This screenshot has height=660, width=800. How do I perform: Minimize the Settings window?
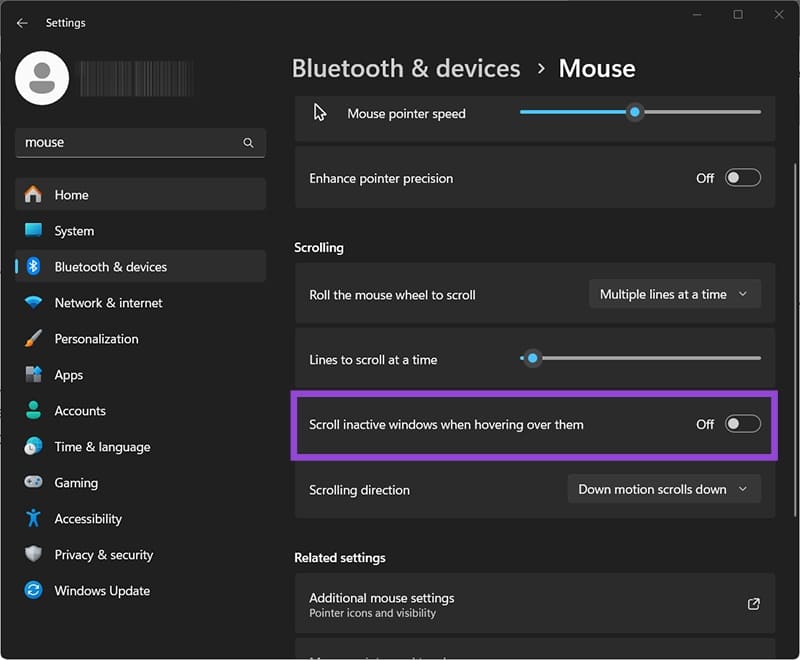tap(697, 15)
